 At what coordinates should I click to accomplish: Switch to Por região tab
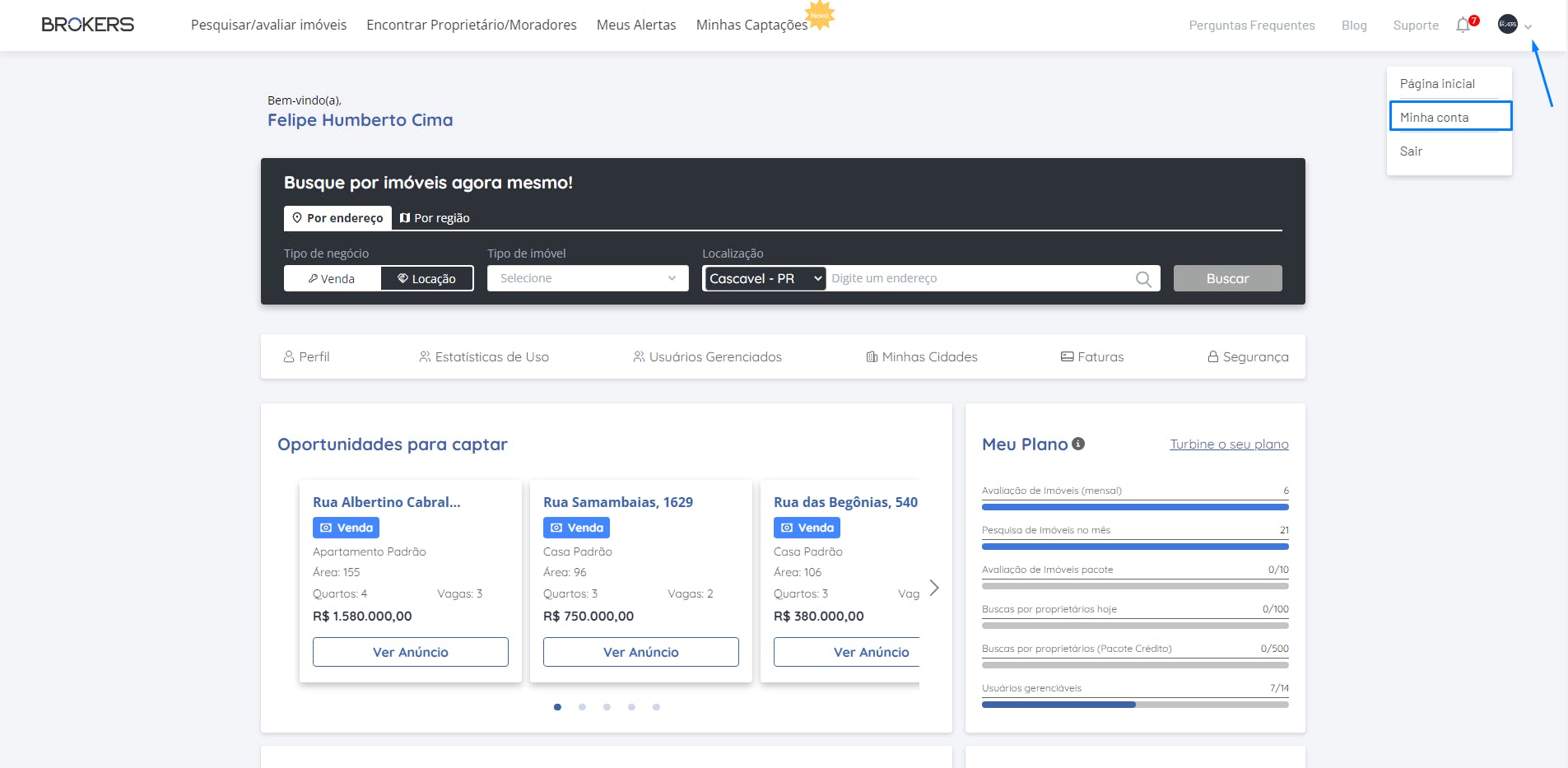coord(434,218)
